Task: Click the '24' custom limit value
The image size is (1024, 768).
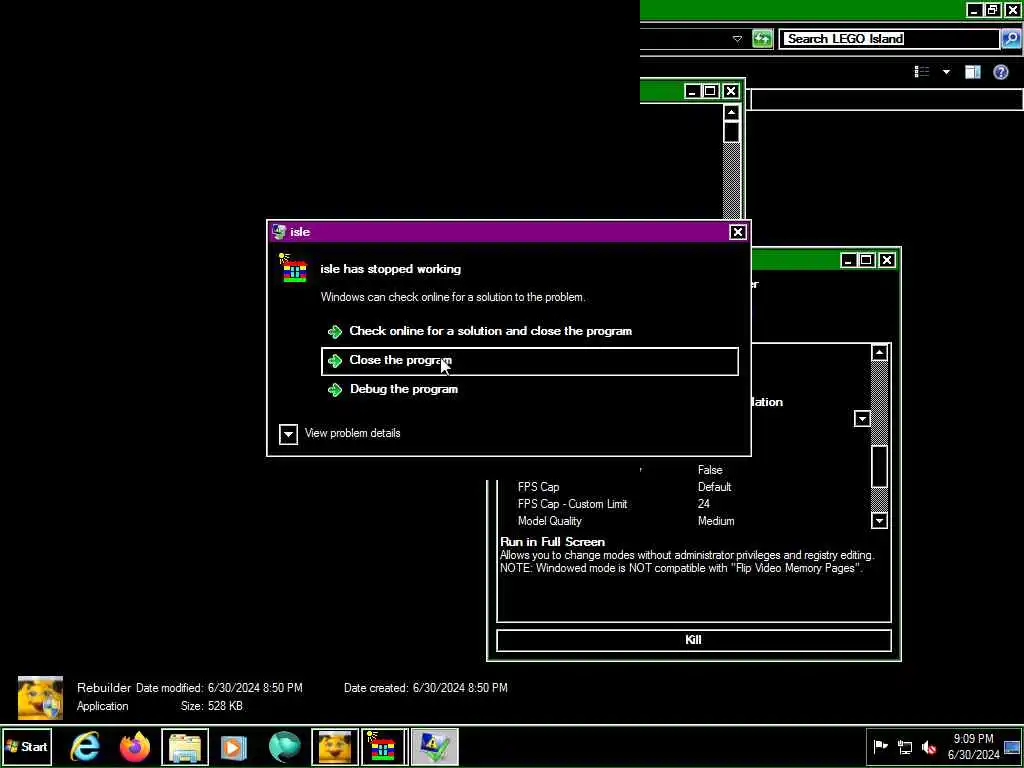Action: (703, 504)
